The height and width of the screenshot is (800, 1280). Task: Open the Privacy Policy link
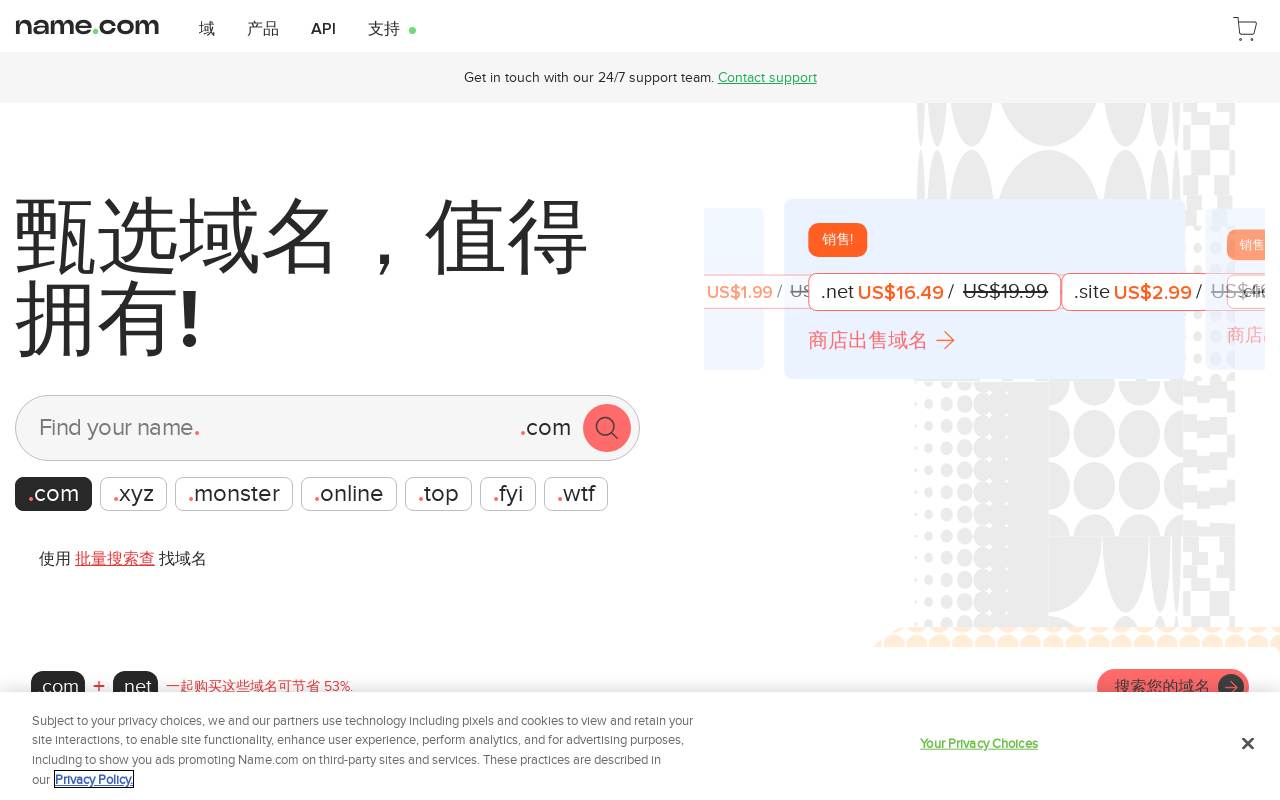click(94, 779)
